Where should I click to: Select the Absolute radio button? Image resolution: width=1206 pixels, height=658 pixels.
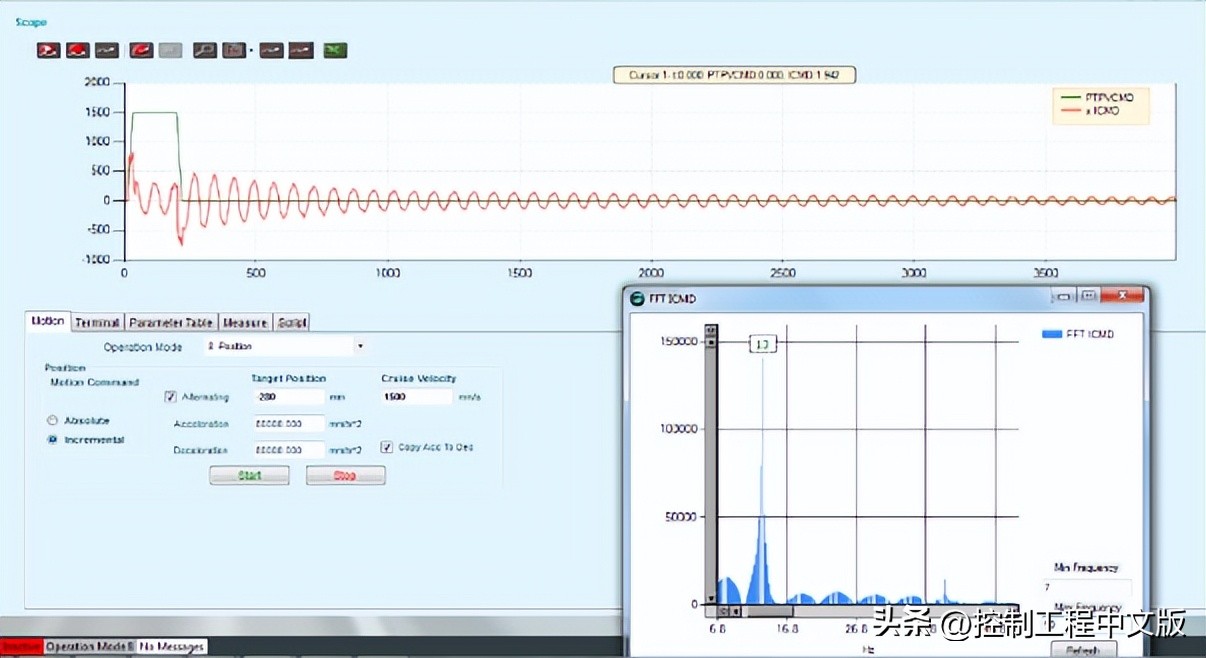point(52,420)
